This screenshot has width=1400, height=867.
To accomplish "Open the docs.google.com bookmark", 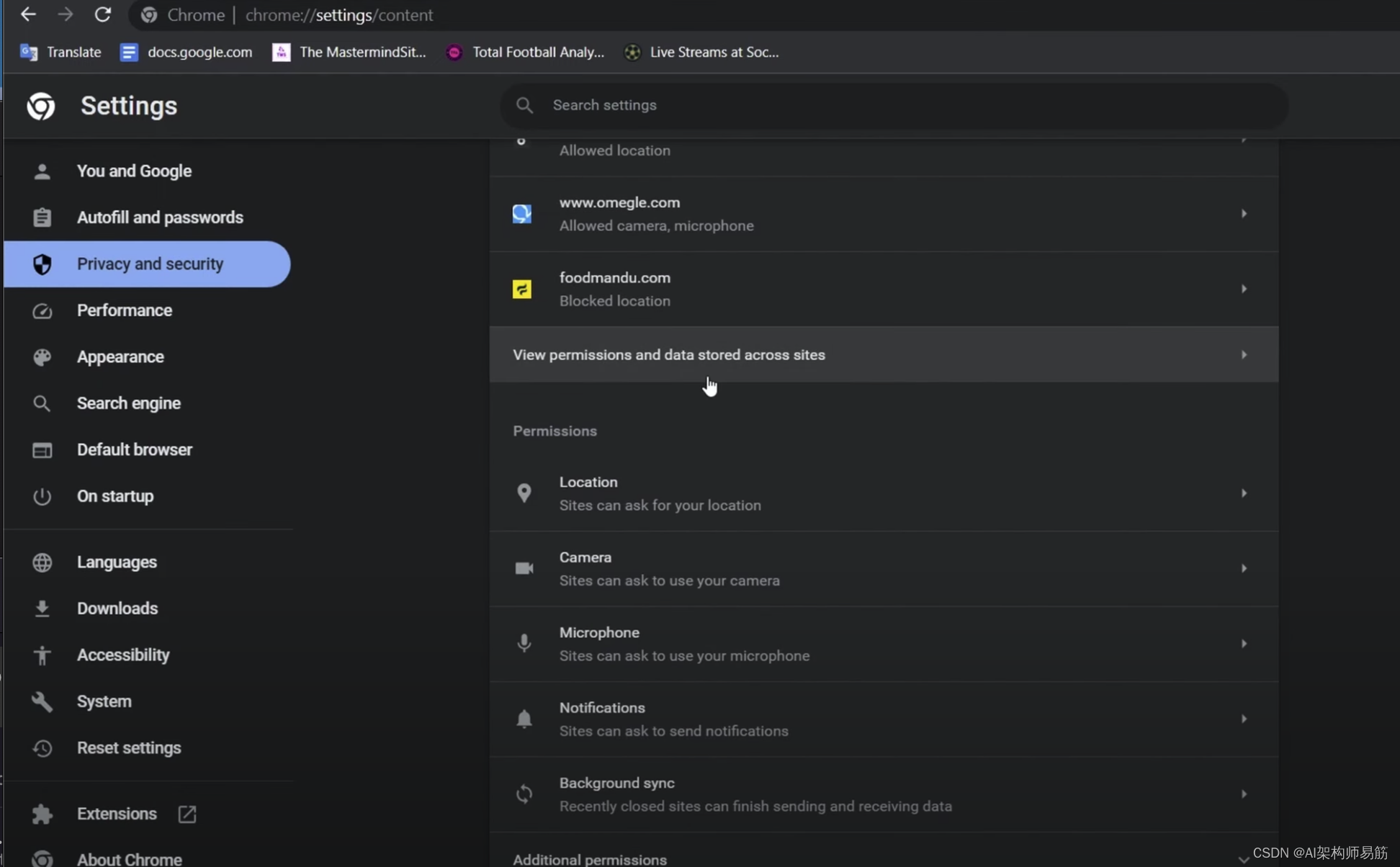I will [x=187, y=52].
